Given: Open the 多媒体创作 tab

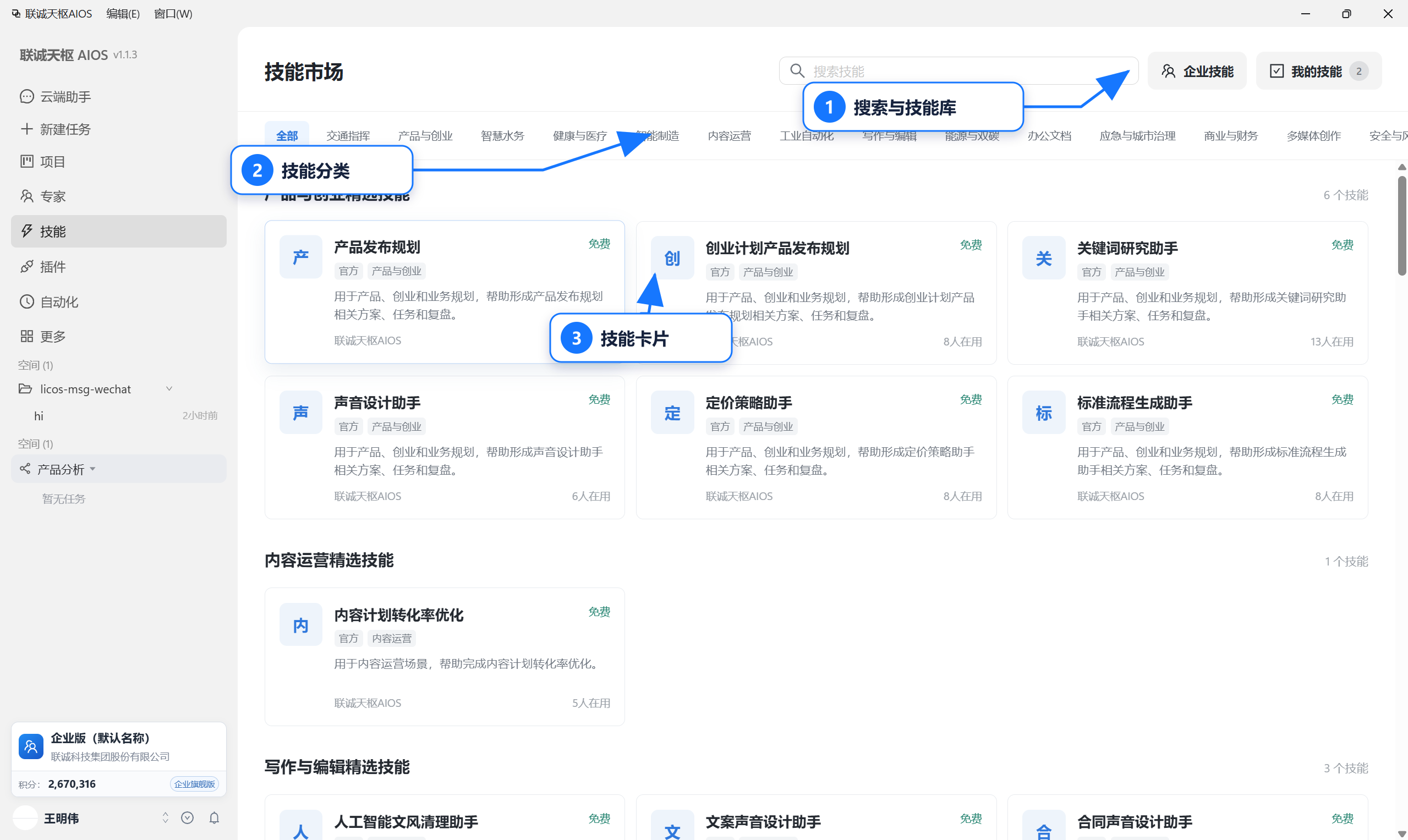Looking at the screenshot, I should click(1313, 136).
